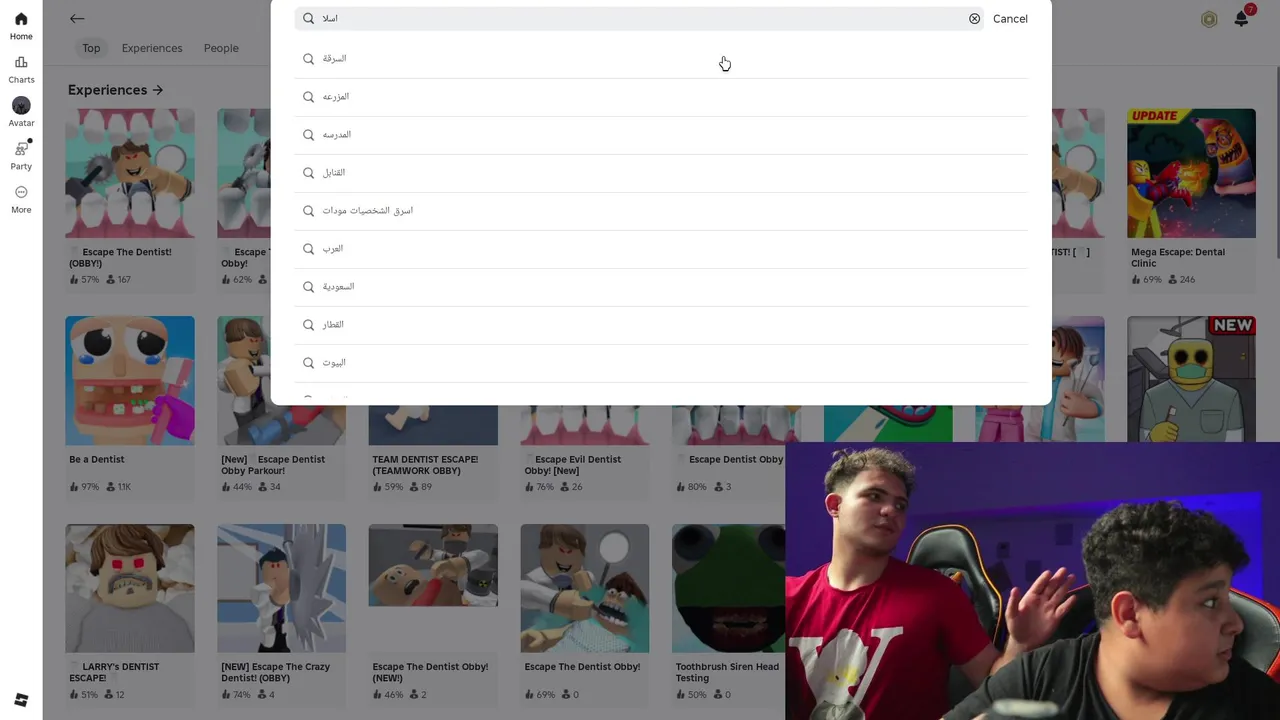This screenshot has width=1280, height=720.
Task: Open the Charts icon in the sidebar
Action: point(21,63)
